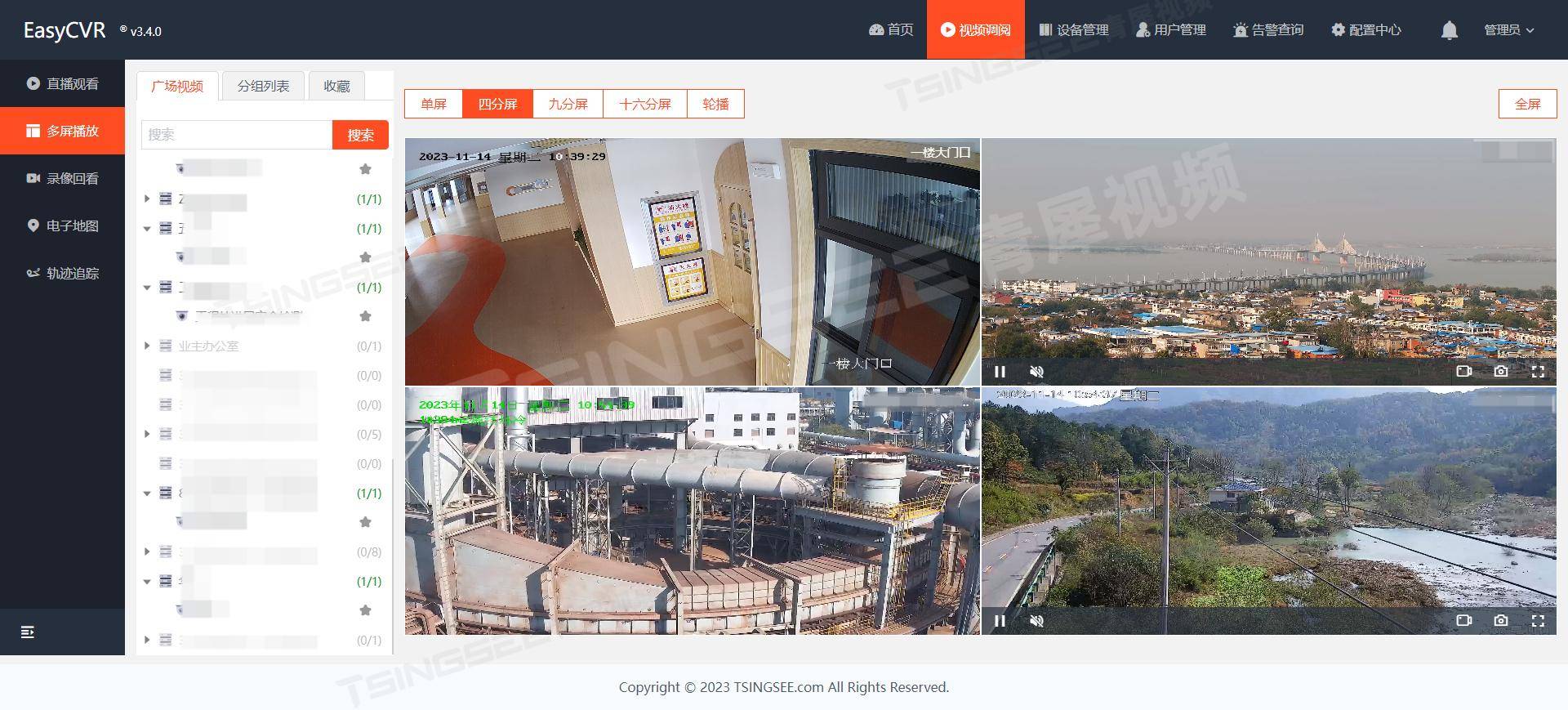Switch to the 广场视频 tab
The width and height of the screenshot is (1568, 710).
(177, 86)
